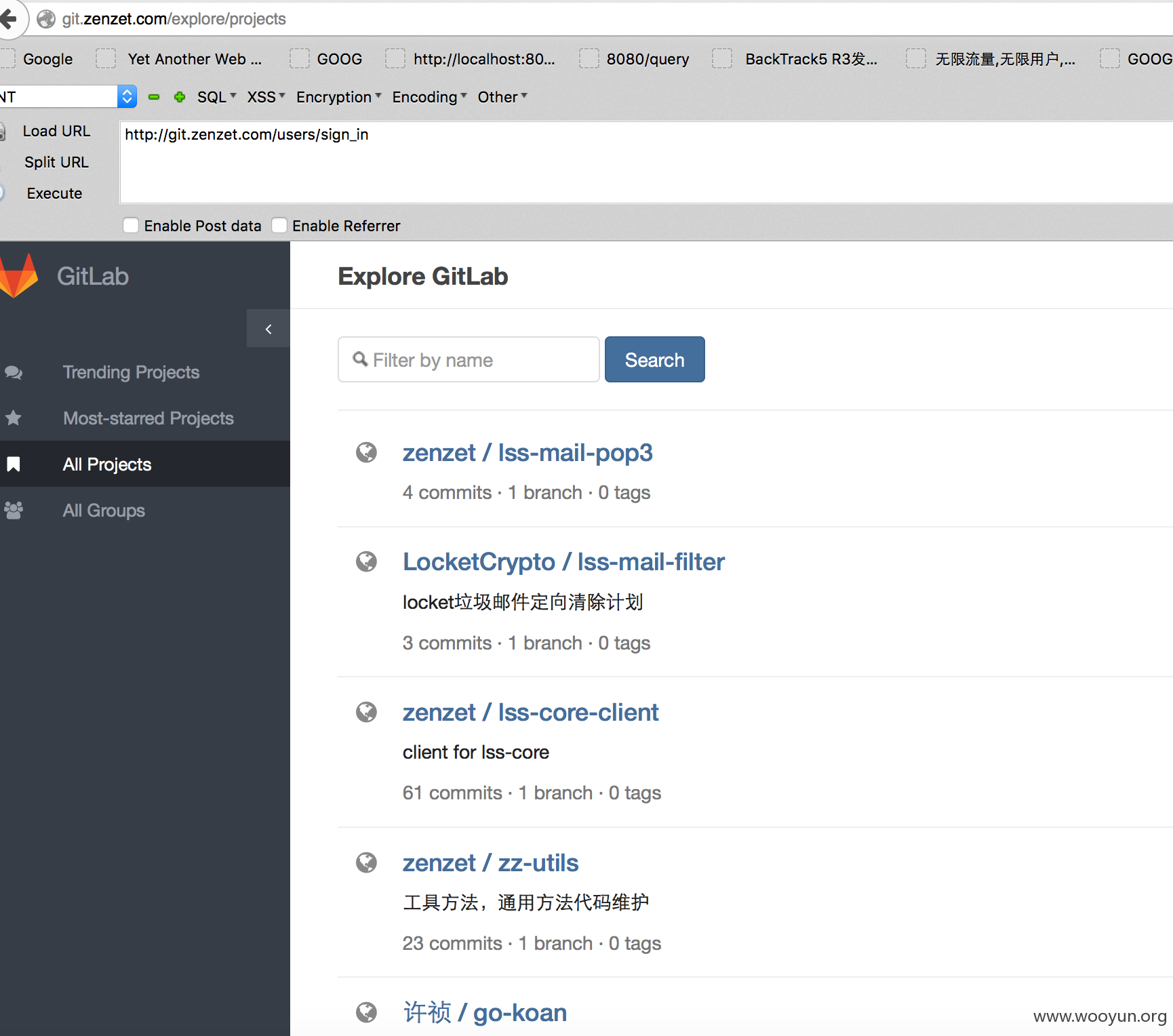Click the magnifier icon in filter field
This screenshot has height=1036, width=1173.
tap(361, 359)
